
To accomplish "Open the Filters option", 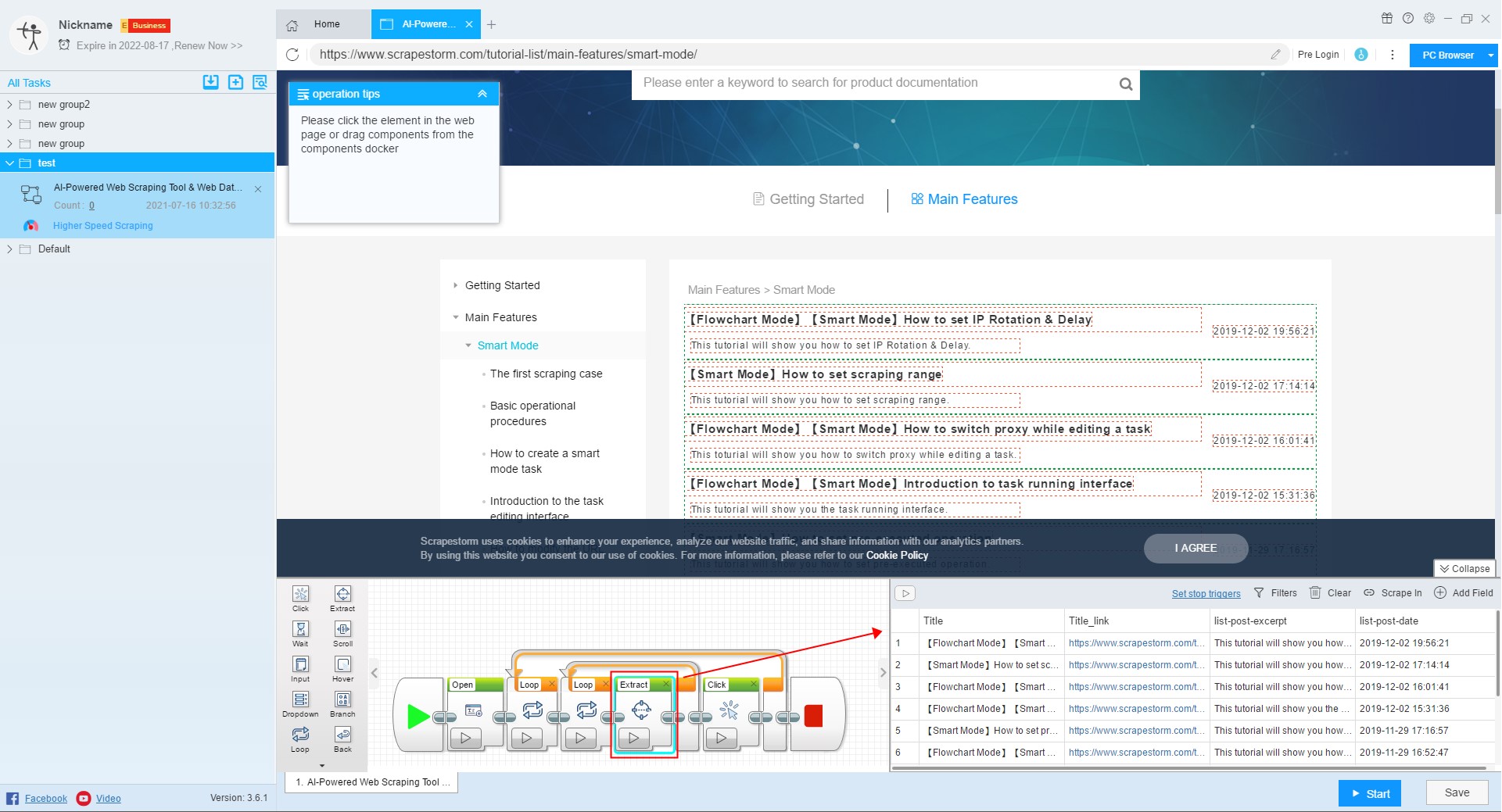I will coord(1275,593).
